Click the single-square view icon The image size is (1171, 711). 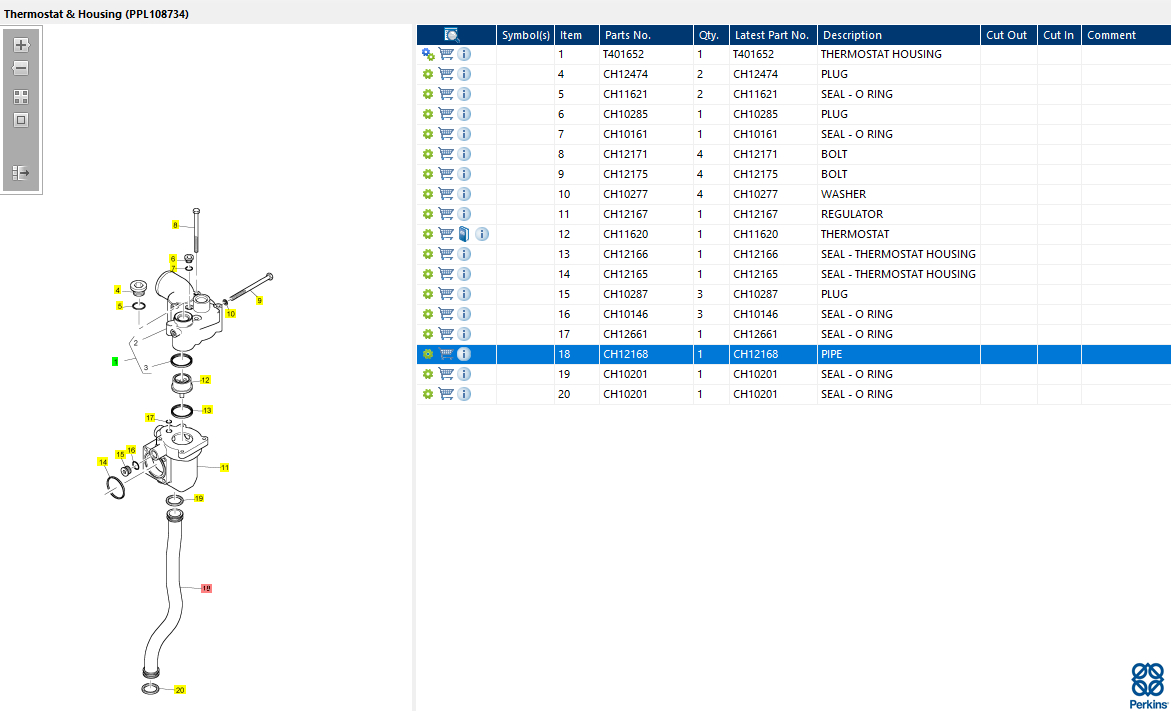click(21, 120)
